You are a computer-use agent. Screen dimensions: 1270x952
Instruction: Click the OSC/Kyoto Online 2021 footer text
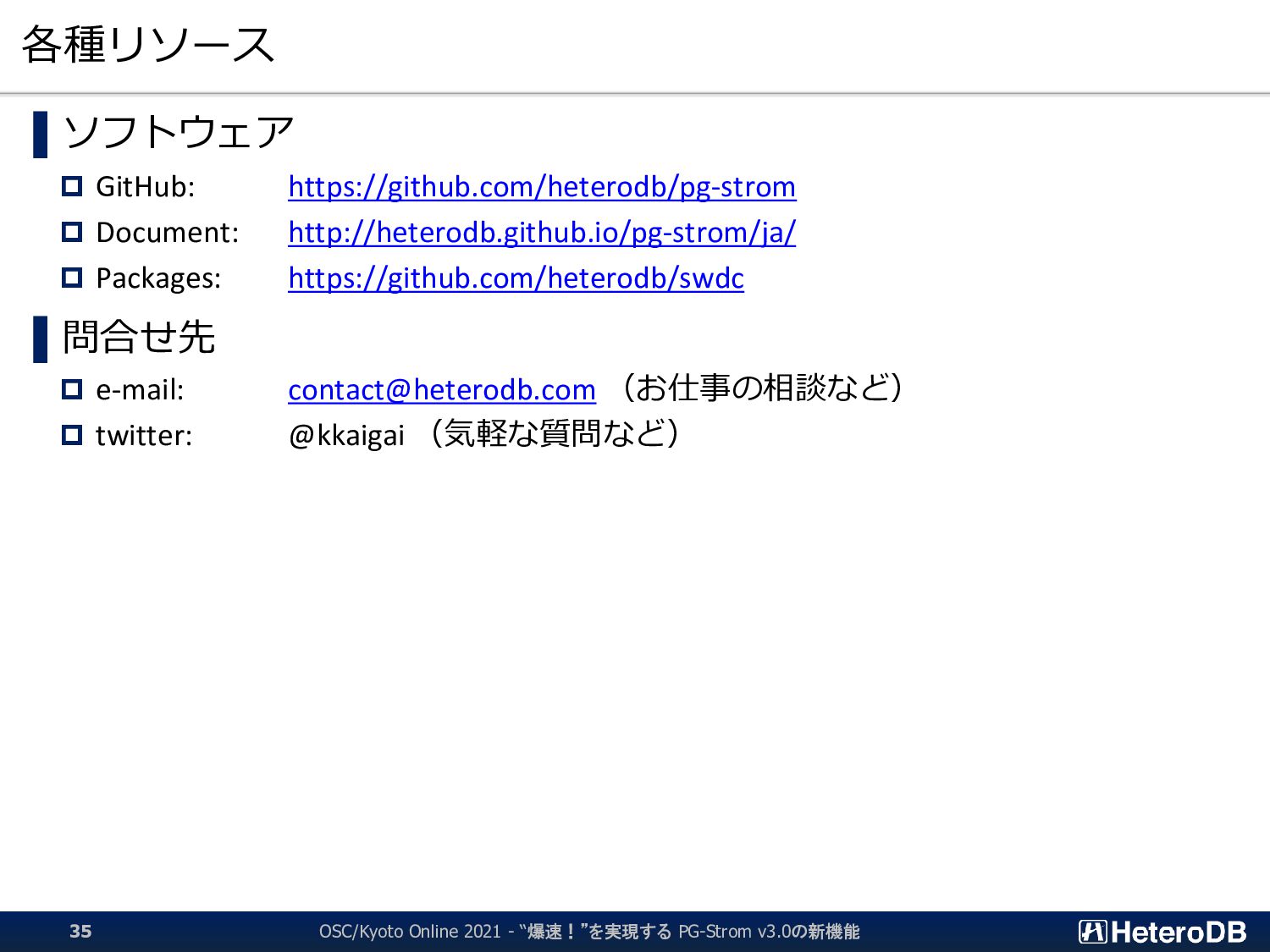(x=589, y=932)
